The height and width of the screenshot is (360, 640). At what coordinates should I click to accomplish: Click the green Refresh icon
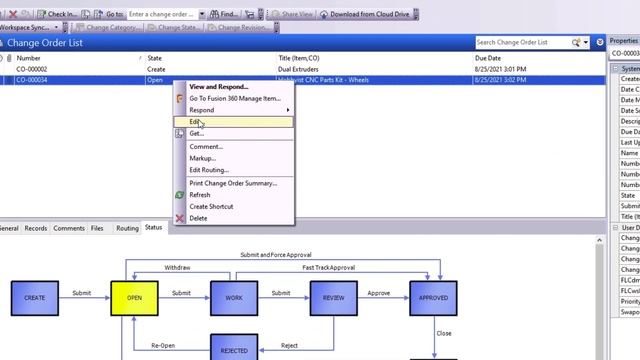click(180, 195)
